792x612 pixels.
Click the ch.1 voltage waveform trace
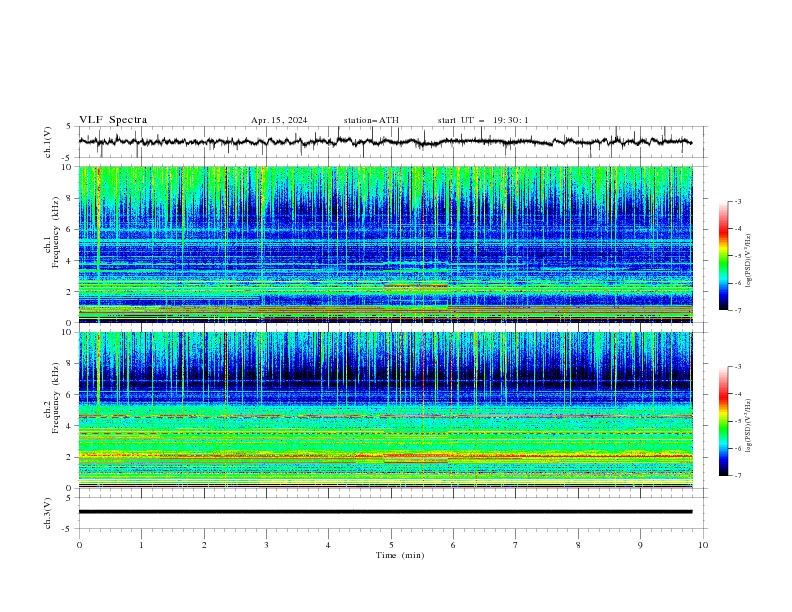pyautogui.click(x=385, y=142)
